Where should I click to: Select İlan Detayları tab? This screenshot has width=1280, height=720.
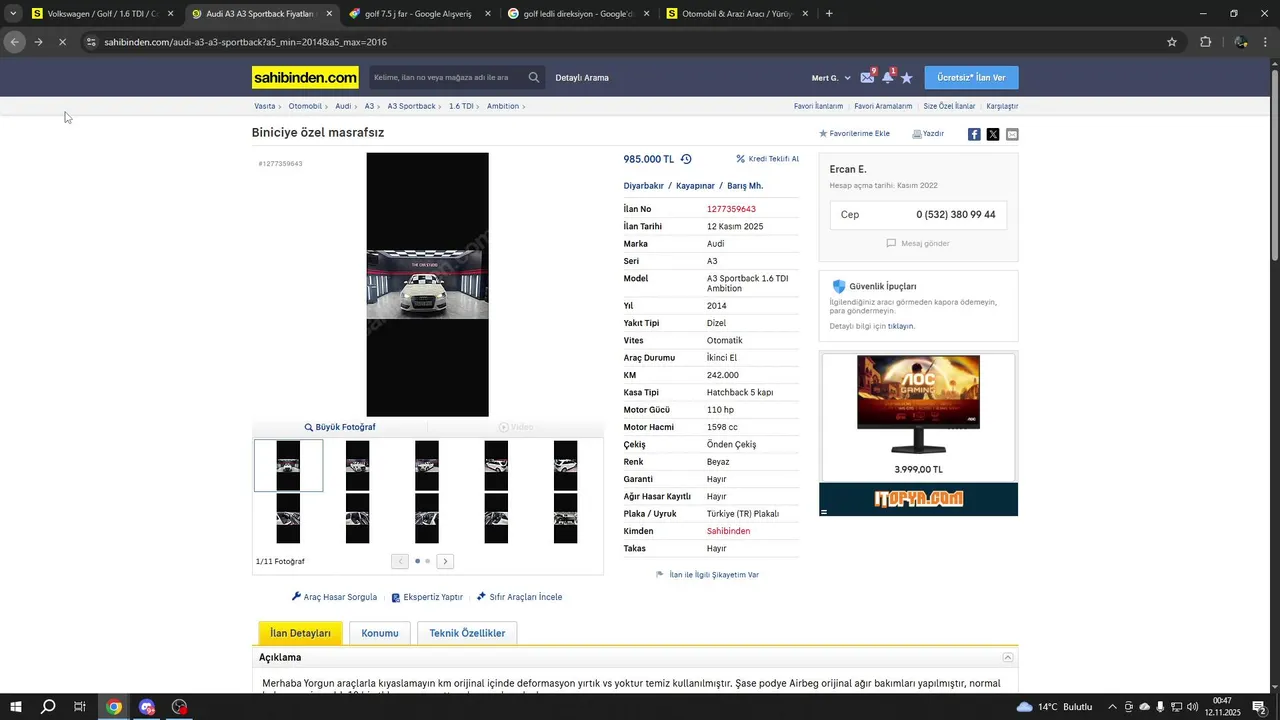pos(300,633)
